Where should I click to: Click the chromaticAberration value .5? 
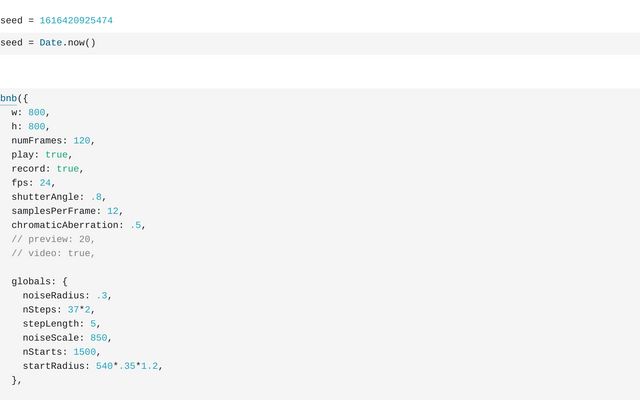136,225
